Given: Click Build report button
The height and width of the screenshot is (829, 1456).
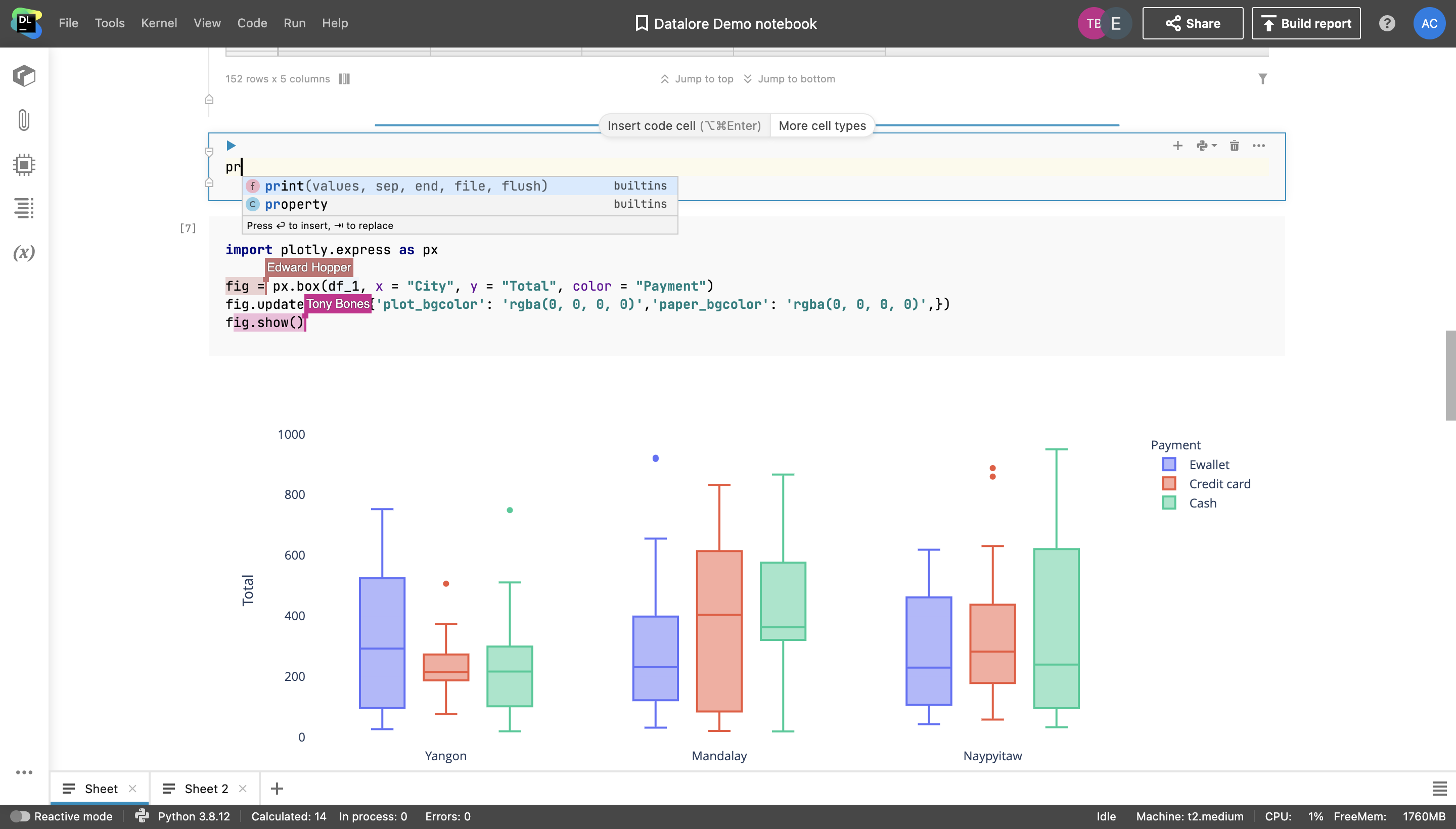Looking at the screenshot, I should coord(1306,23).
